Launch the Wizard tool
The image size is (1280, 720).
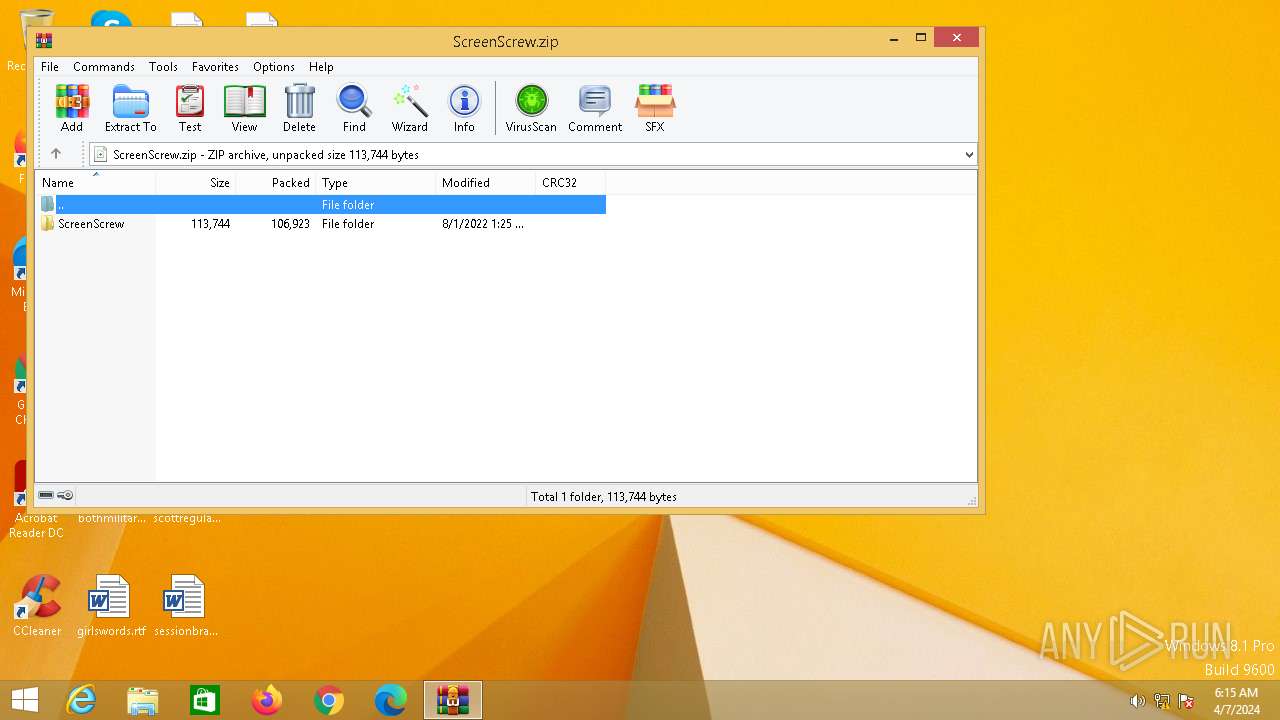click(410, 108)
